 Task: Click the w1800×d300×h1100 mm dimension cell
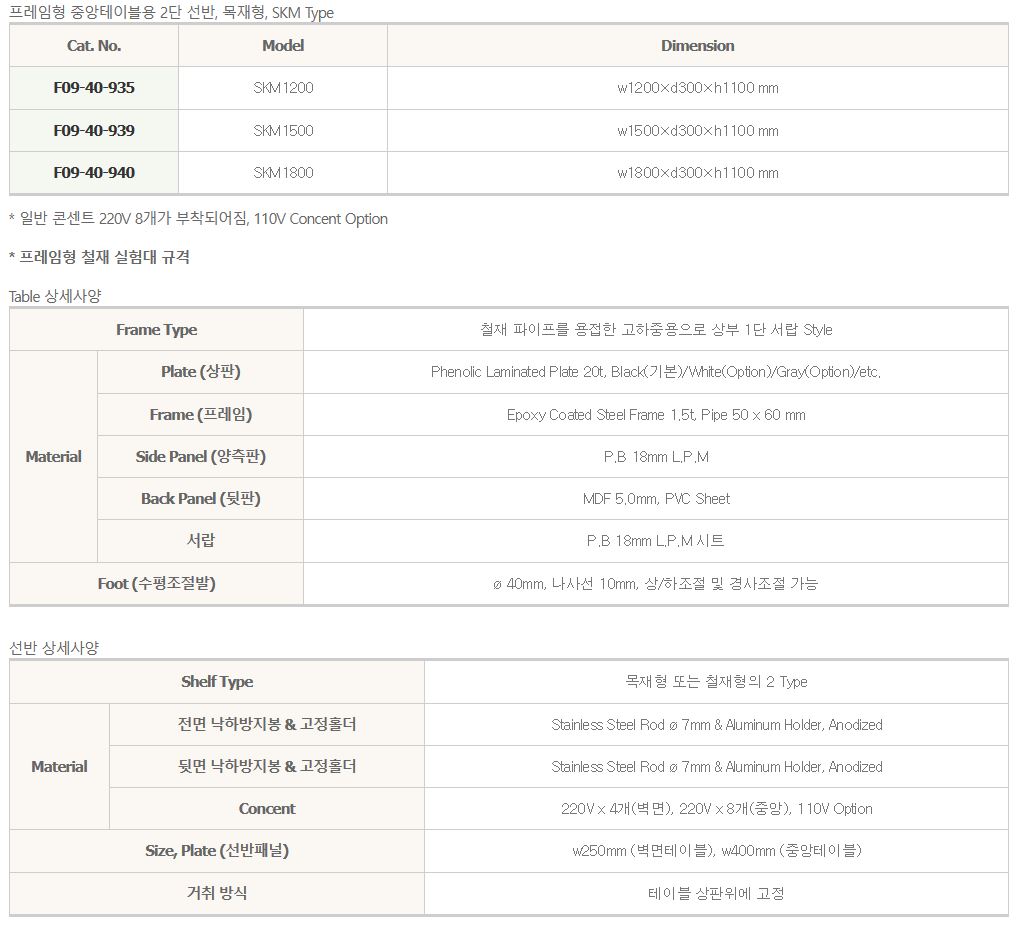(697, 173)
